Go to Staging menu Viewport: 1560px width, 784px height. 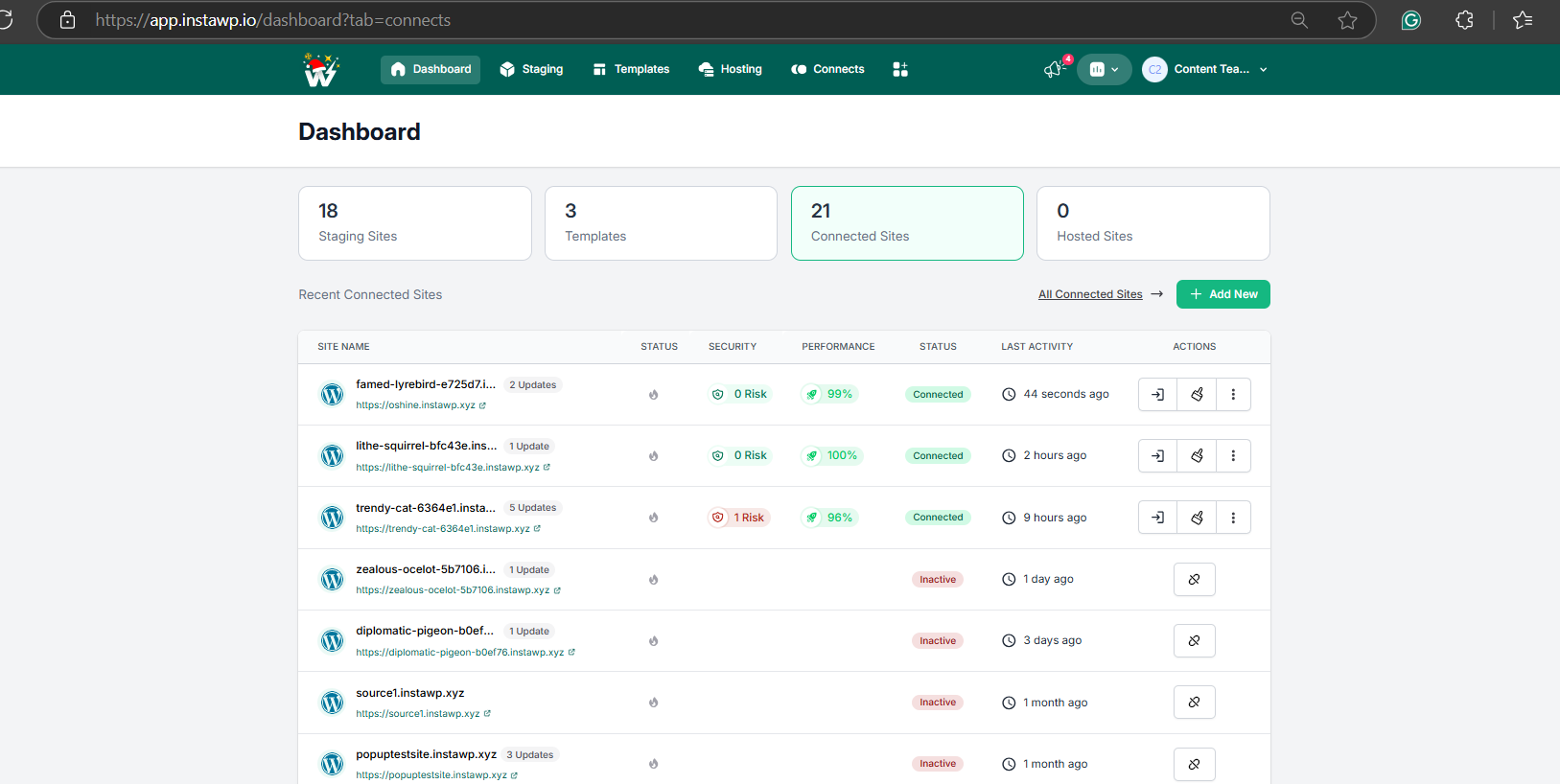[x=531, y=69]
